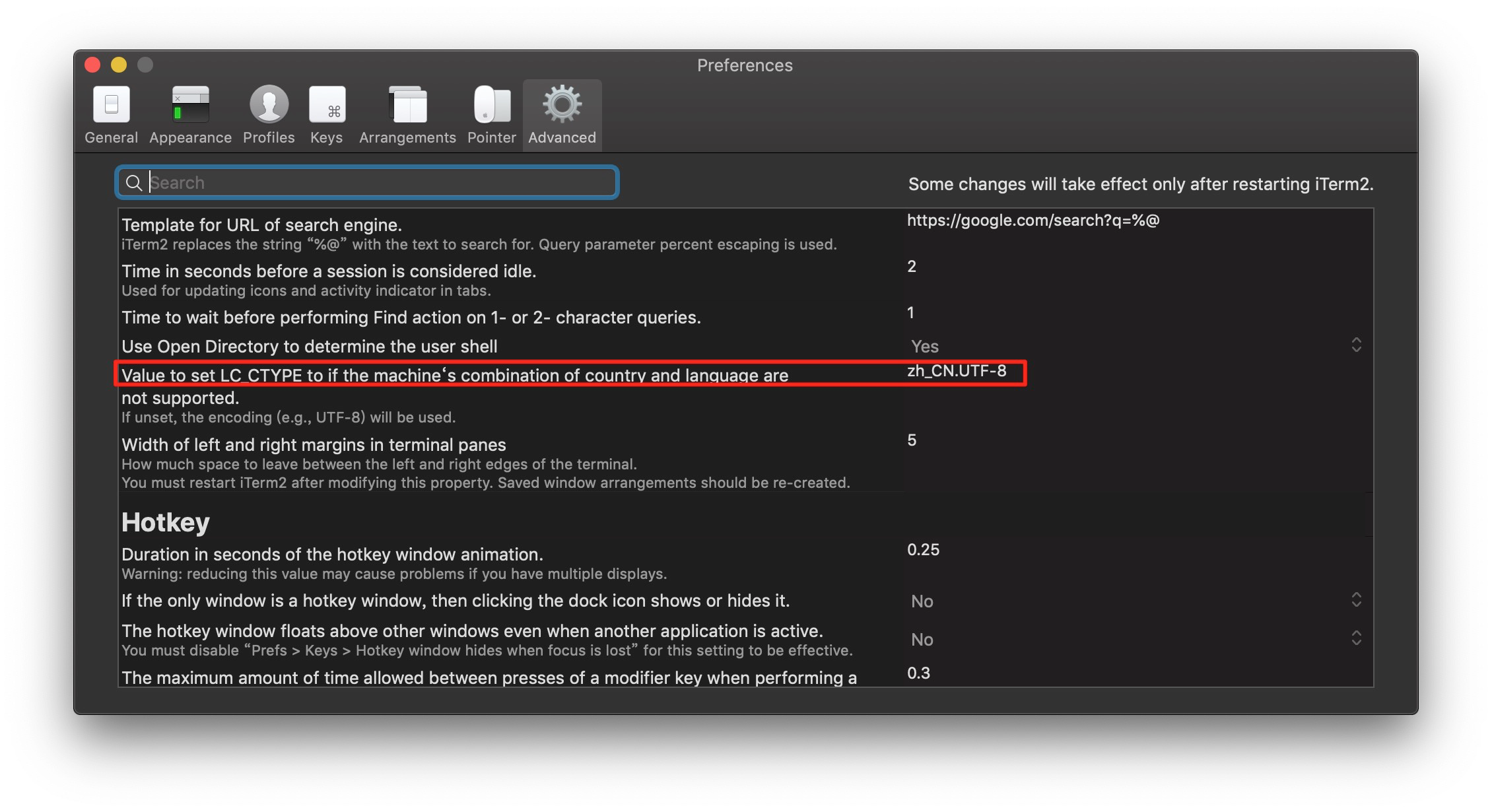Select the Use Open Directory setting row
Screen dimensions: 1492x812
pyautogui.click(x=310, y=347)
